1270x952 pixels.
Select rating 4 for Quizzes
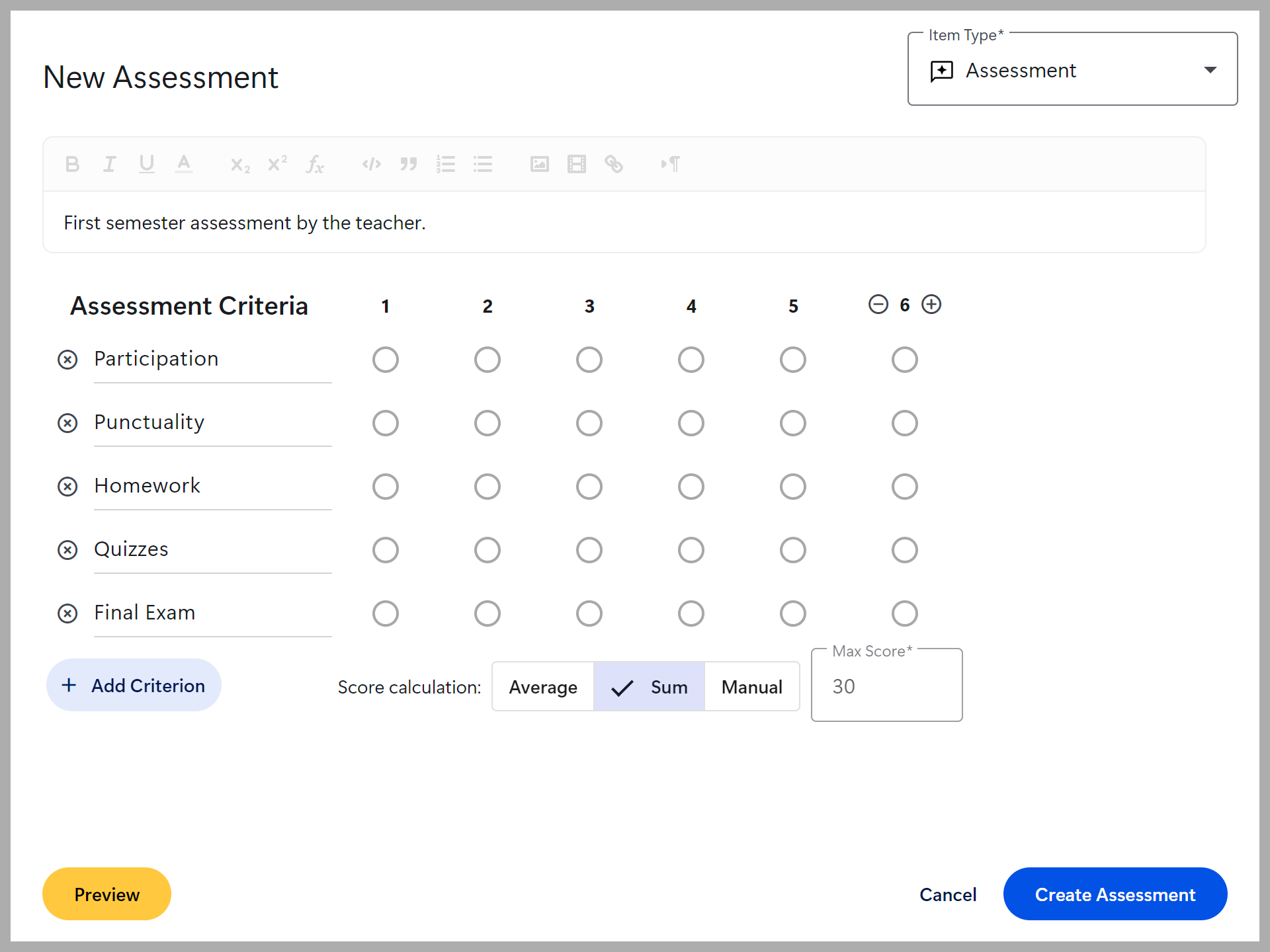[x=691, y=550]
